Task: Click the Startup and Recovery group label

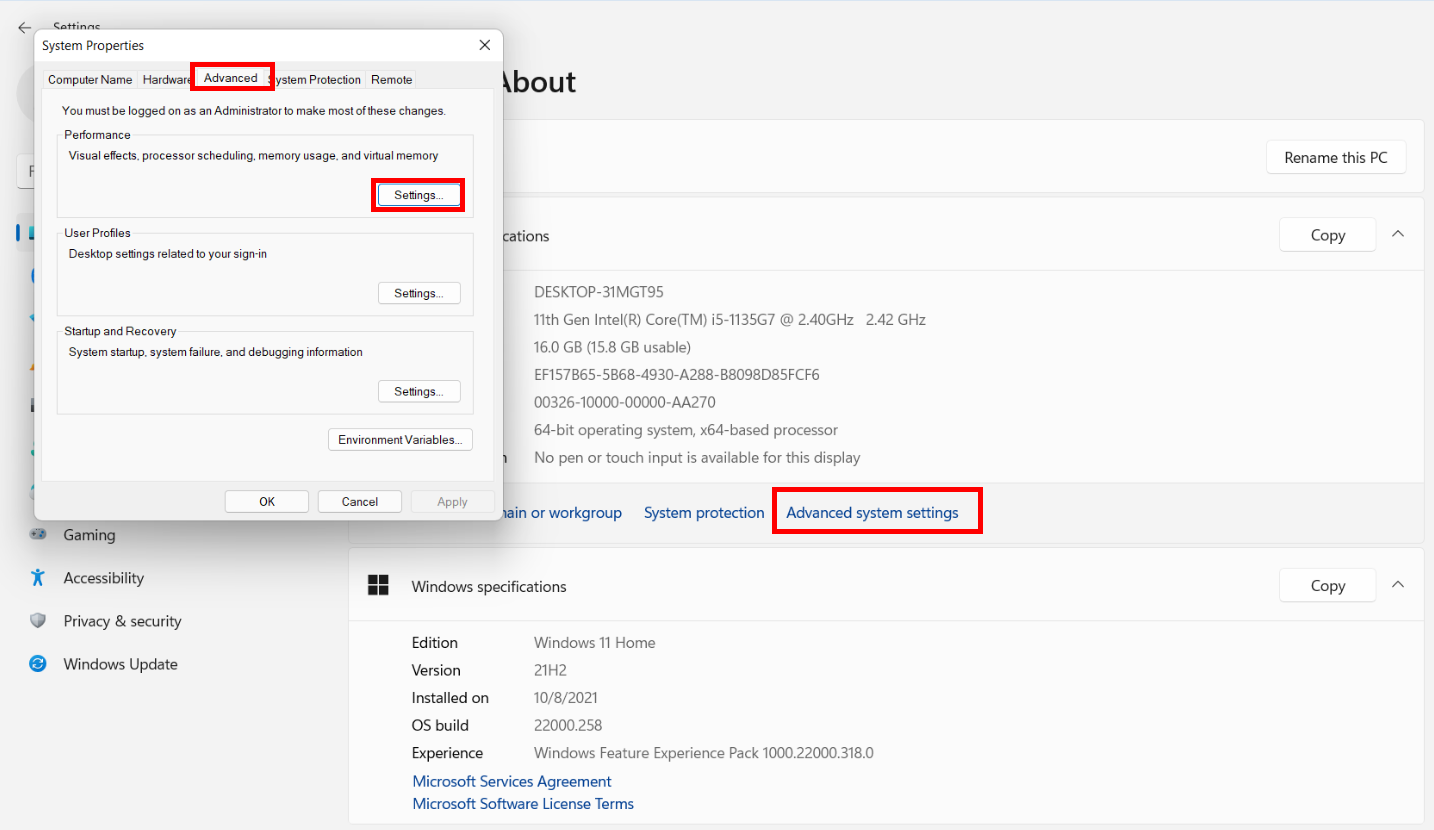Action: pyautogui.click(x=120, y=331)
